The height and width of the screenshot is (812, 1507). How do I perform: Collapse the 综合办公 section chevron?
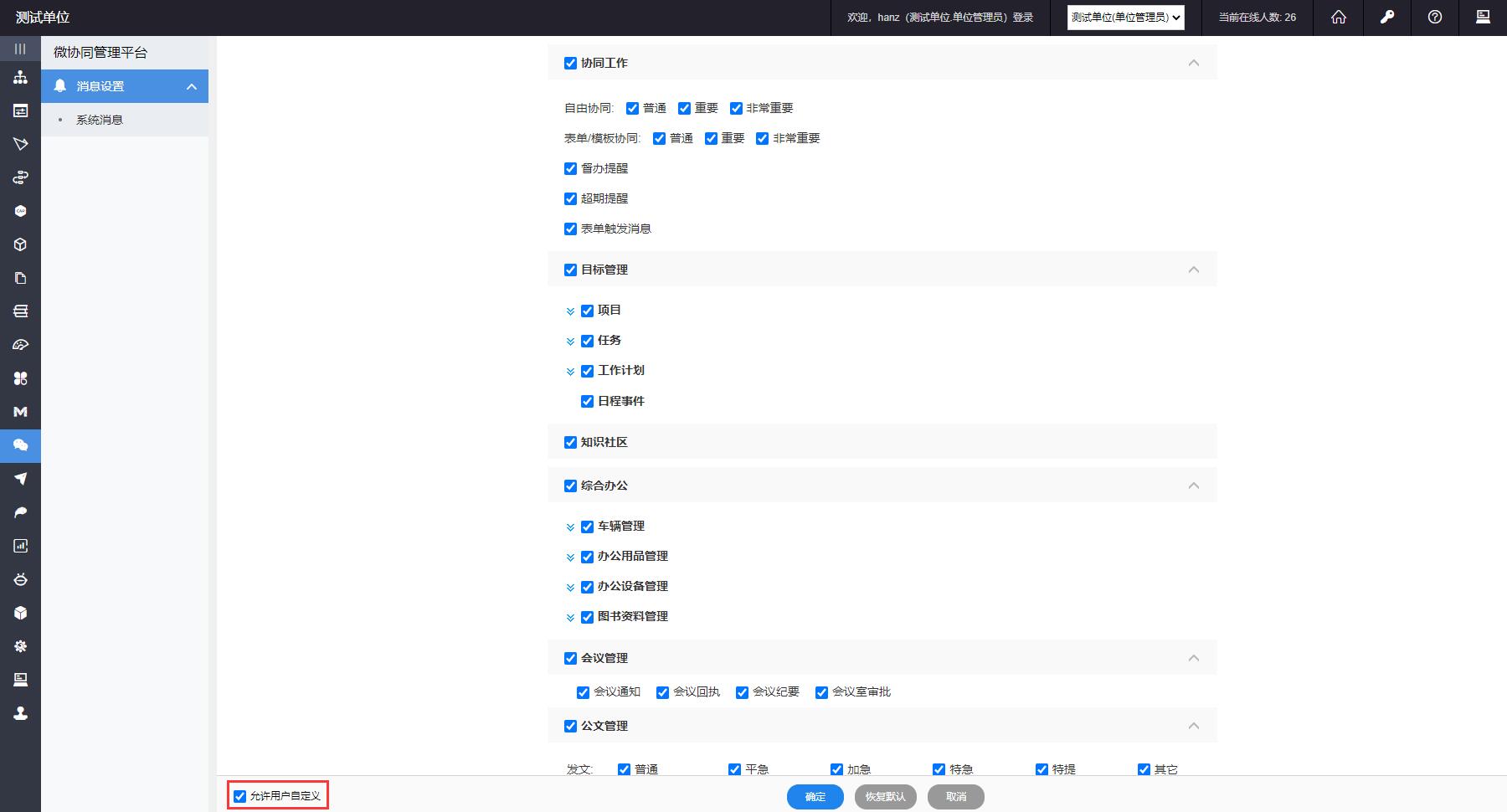1194,486
